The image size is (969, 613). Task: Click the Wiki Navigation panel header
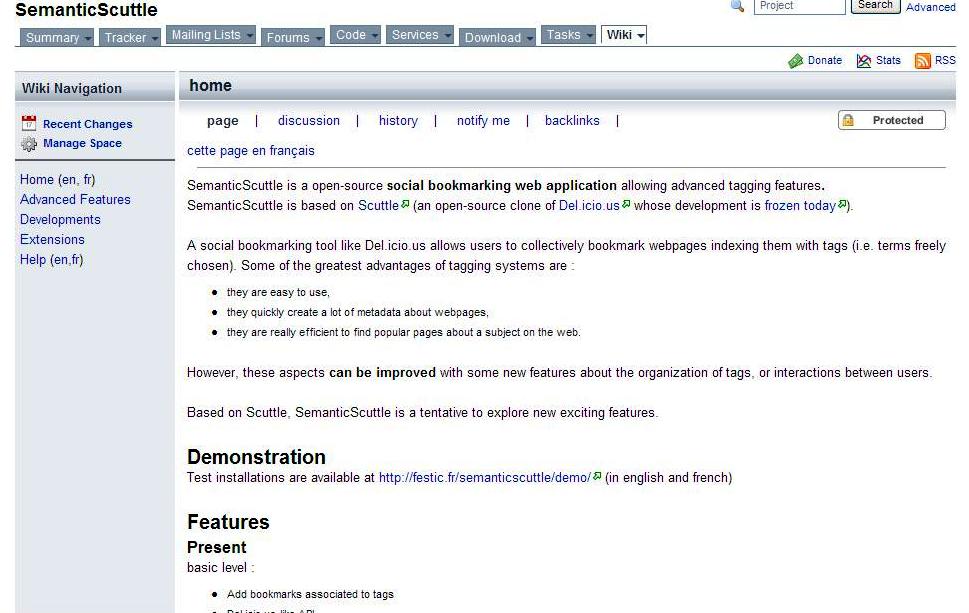click(x=95, y=88)
